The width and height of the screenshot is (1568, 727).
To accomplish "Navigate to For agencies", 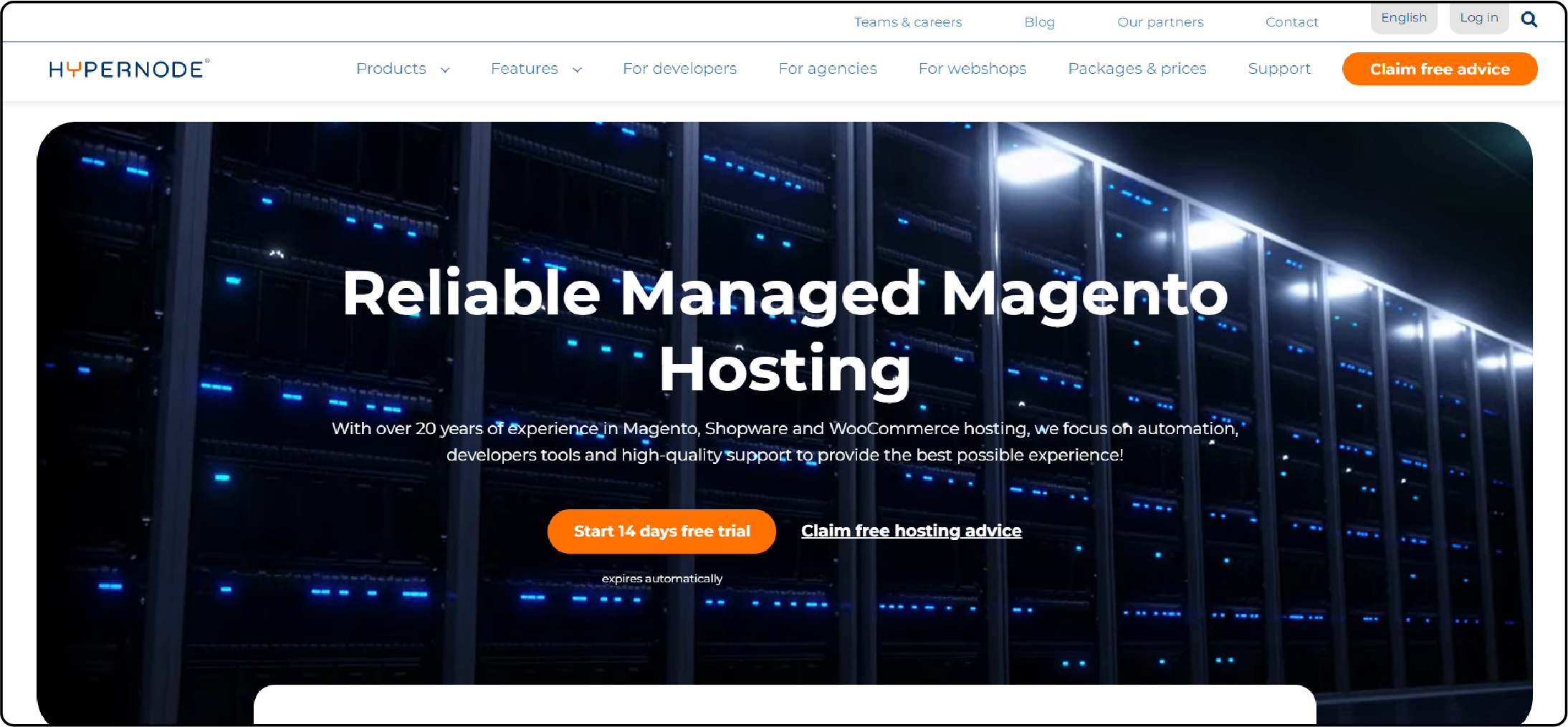I will pyautogui.click(x=828, y=69).
